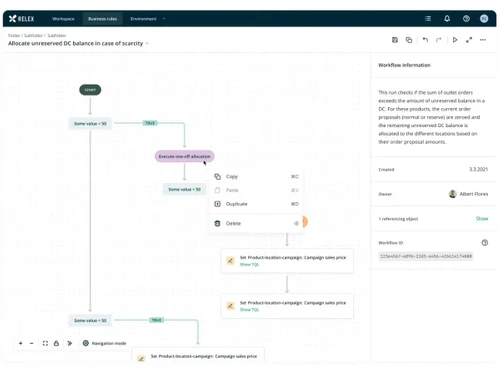Open notifications bell
500x375 pixels.
[x=447, y=19]
